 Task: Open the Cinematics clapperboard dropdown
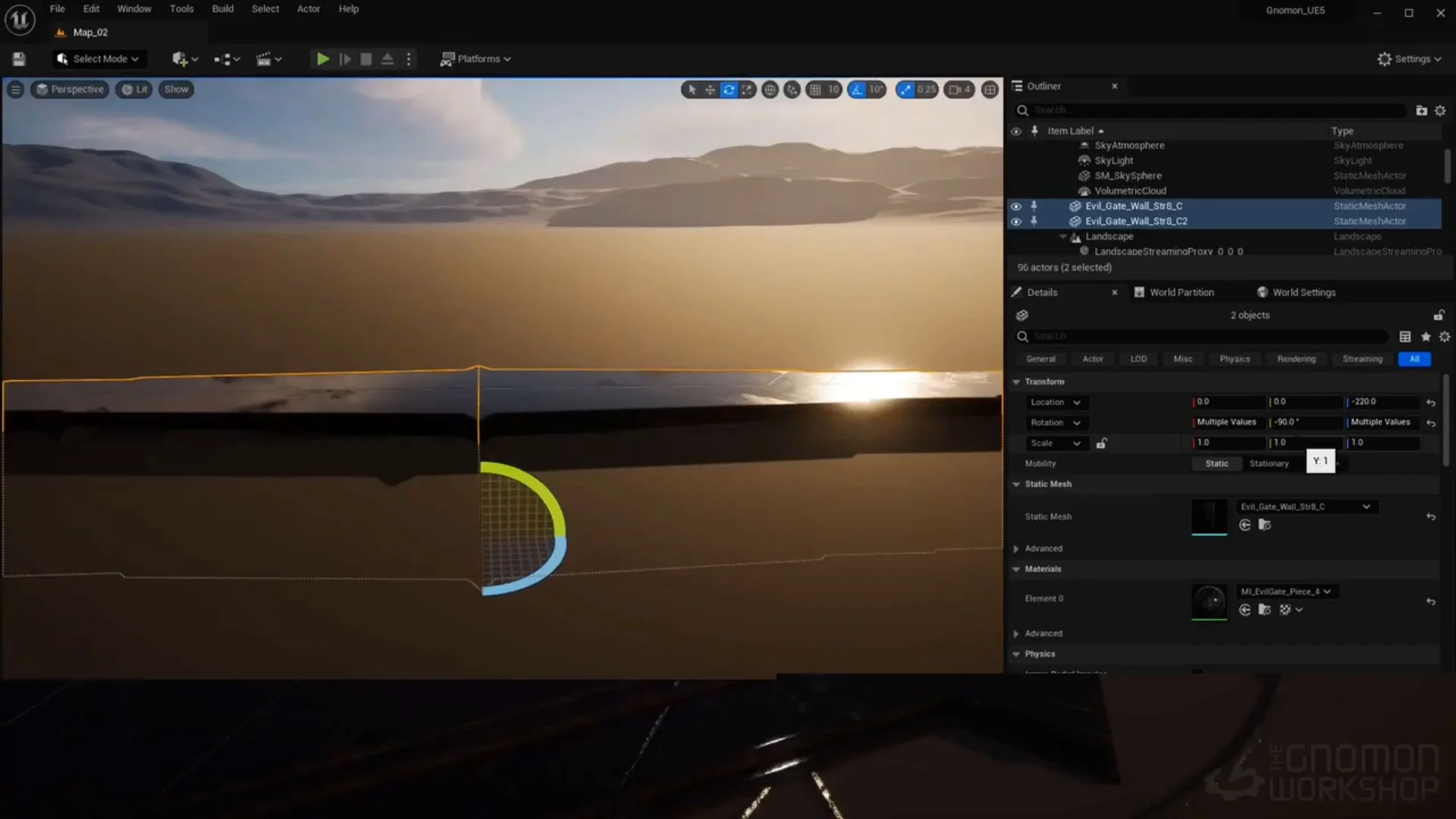tap(268, 59)
